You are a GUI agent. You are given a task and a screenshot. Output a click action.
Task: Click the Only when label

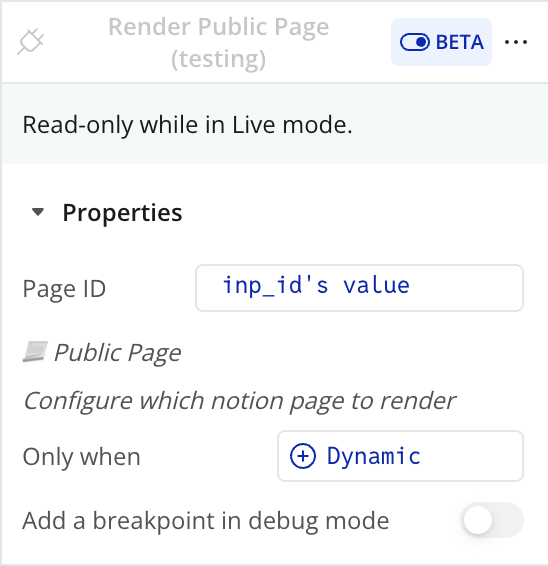pos(82,457)
